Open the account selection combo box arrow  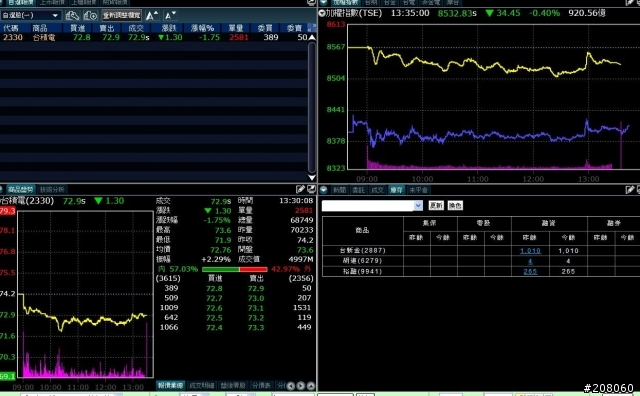pyautogui.click(x=418, y=205)
